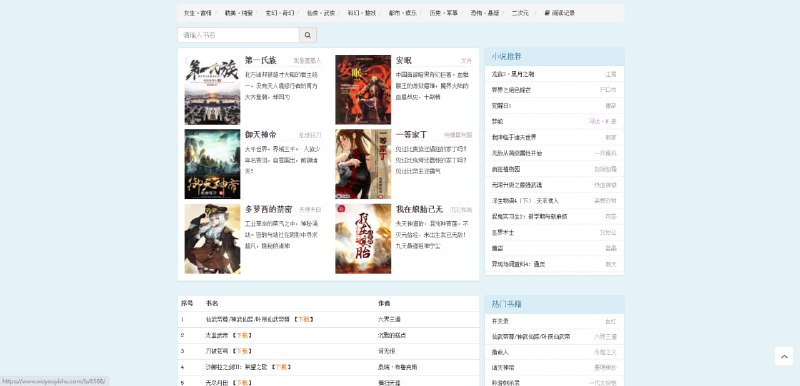
Task: Open 异现场调查科4：通灵 in recommendations
Action: point(518,264)
